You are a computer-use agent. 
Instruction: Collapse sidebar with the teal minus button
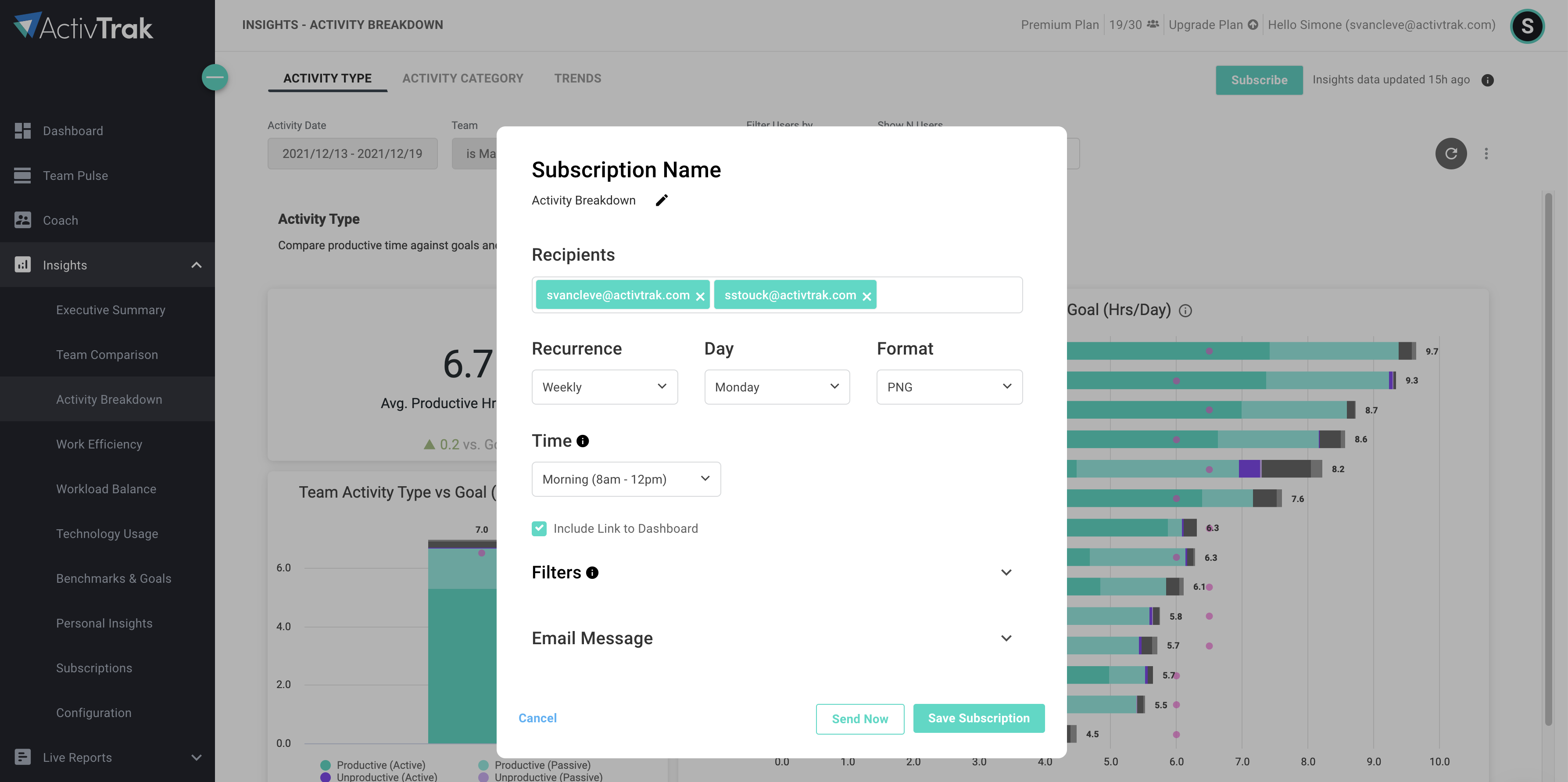coord(215,77)
